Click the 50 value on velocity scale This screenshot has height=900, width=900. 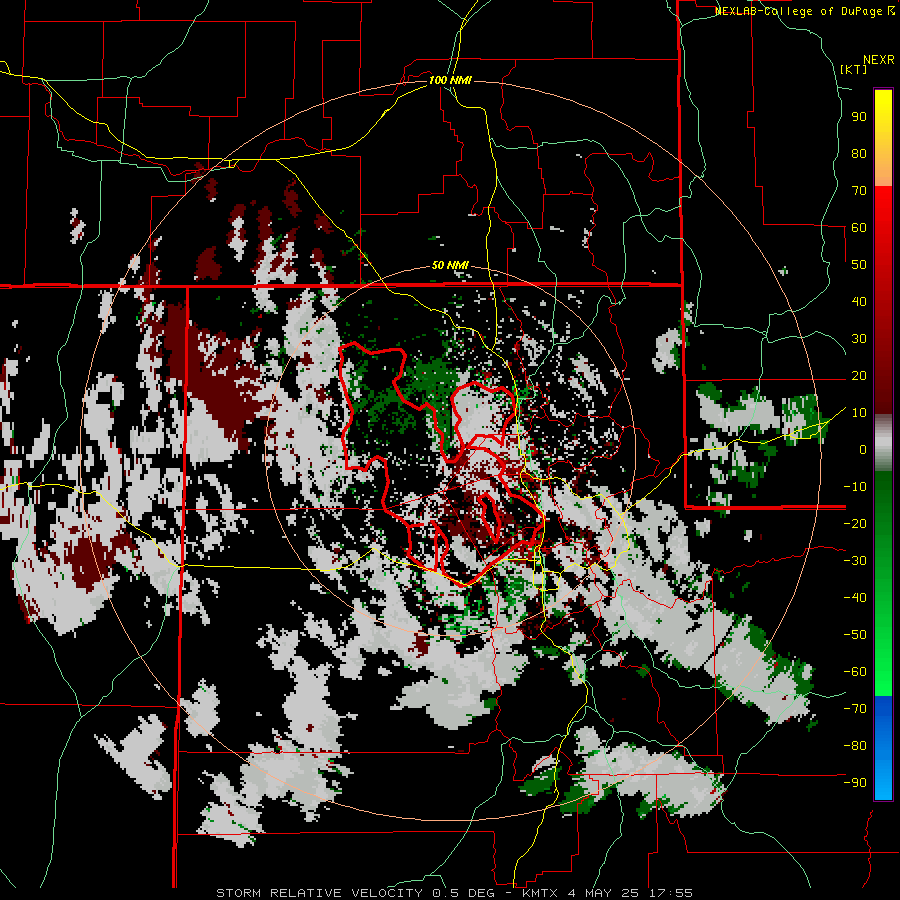click(x=859, y=265)
